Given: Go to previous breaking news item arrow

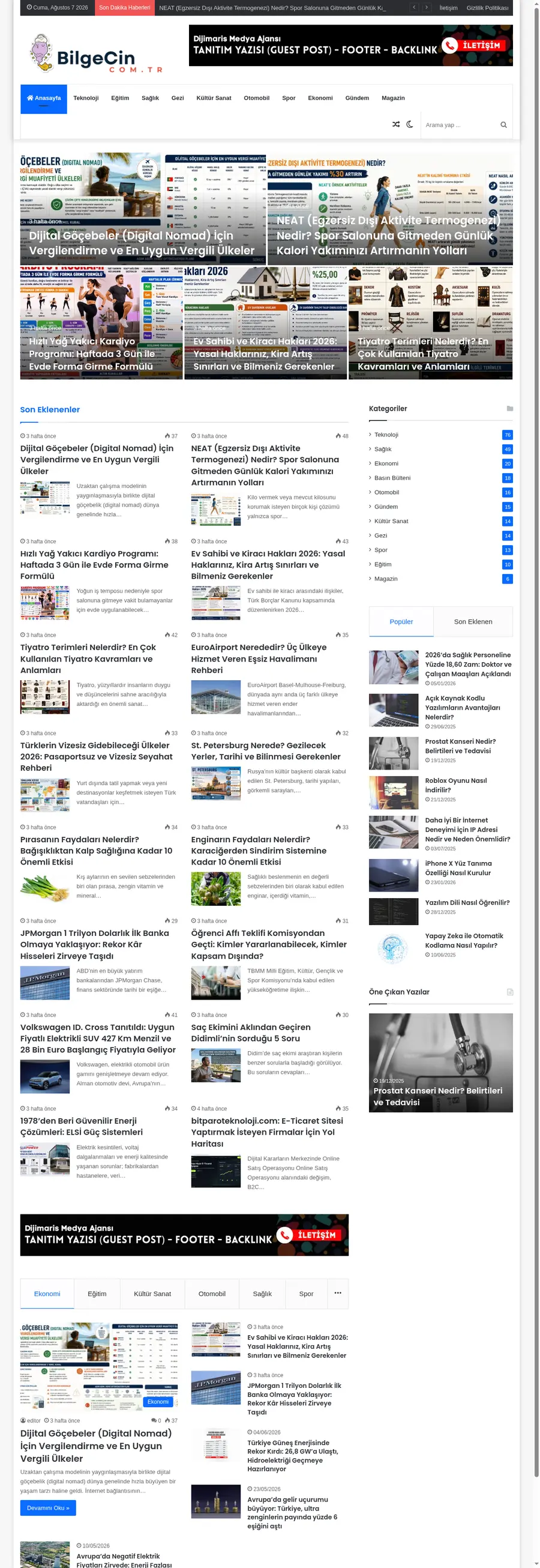Looking at the screenshot, I should pyautogui.click(x=414, y=7).
